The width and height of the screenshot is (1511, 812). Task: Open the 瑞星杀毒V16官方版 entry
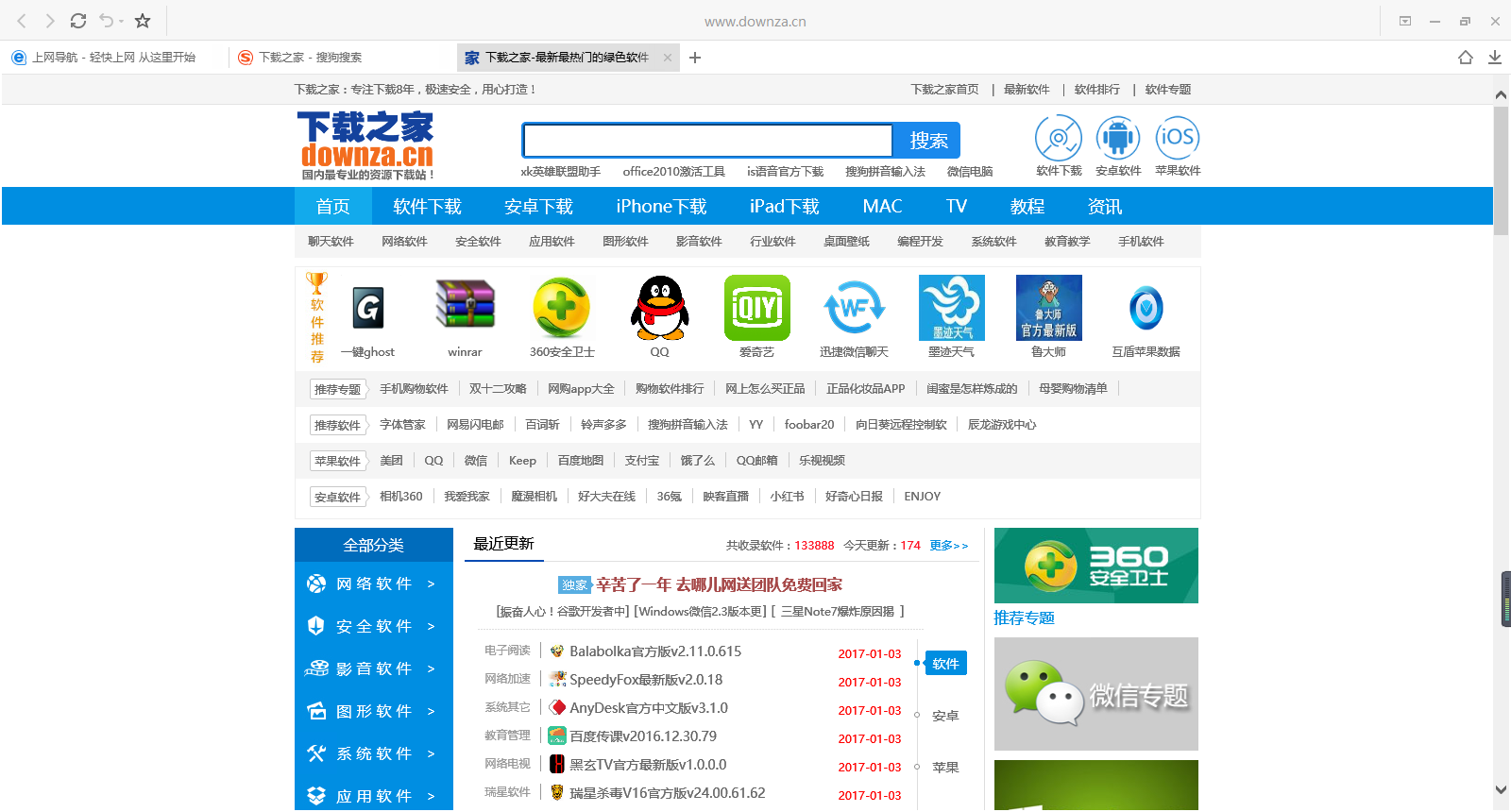(x=668, y=793)
